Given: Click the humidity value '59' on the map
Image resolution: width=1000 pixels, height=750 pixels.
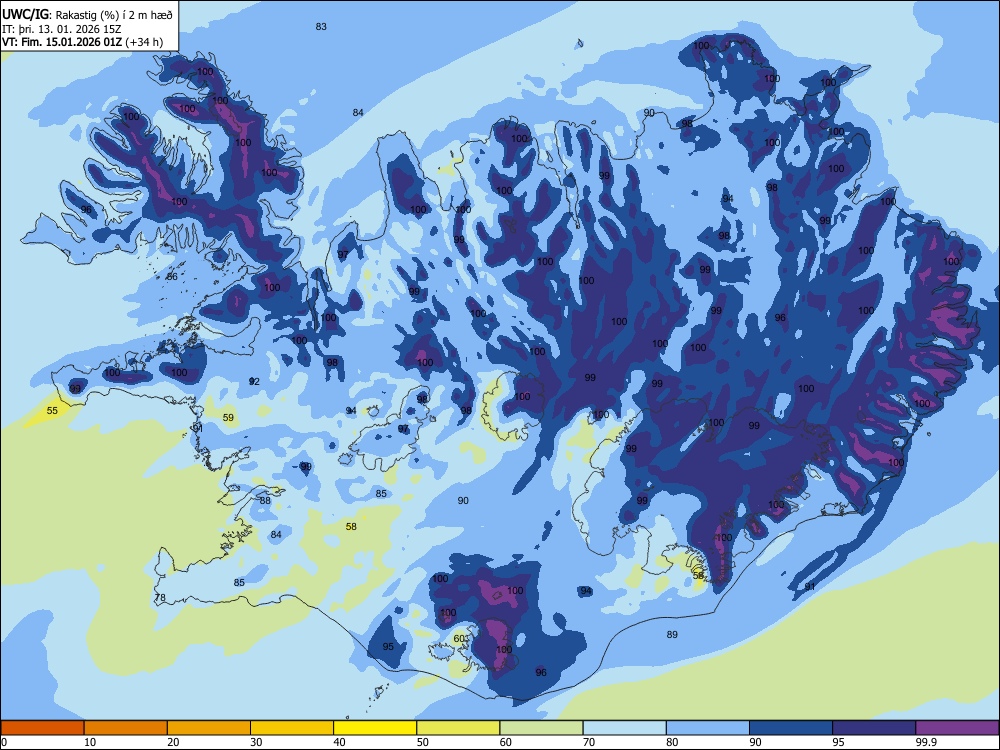Looking at the screenshot, I should tap(228, 418).
